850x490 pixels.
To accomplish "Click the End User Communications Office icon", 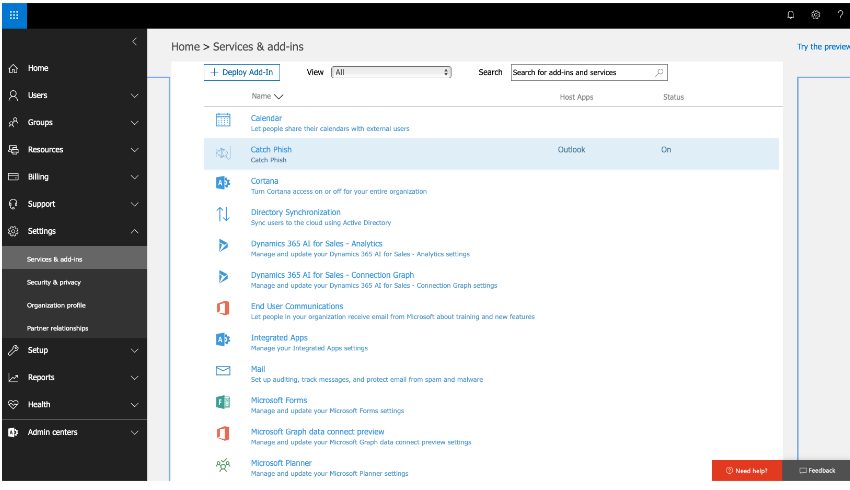I will (x=223, y=308).
